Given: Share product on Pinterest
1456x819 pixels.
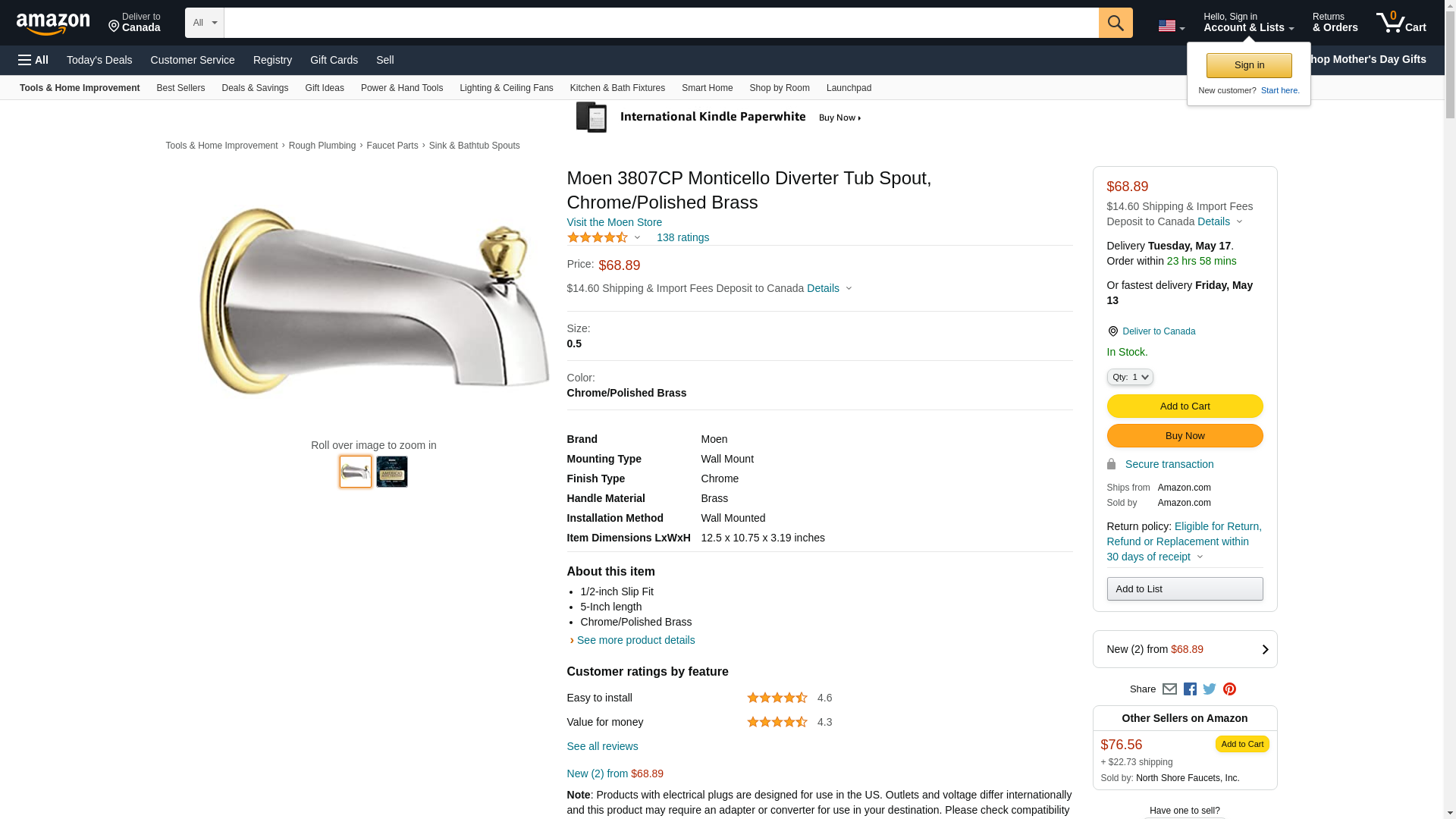Looking at the screenshot, I should point(1229,689).
